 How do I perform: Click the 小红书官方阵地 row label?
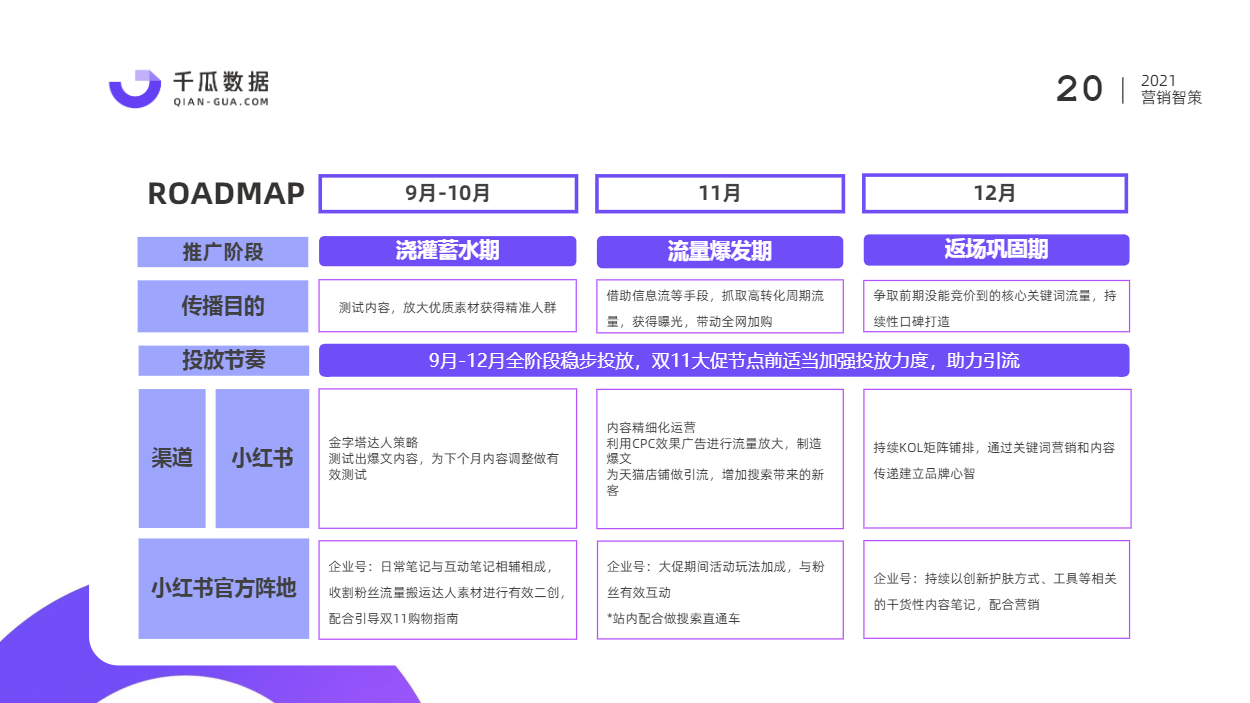tap(224, 589)
